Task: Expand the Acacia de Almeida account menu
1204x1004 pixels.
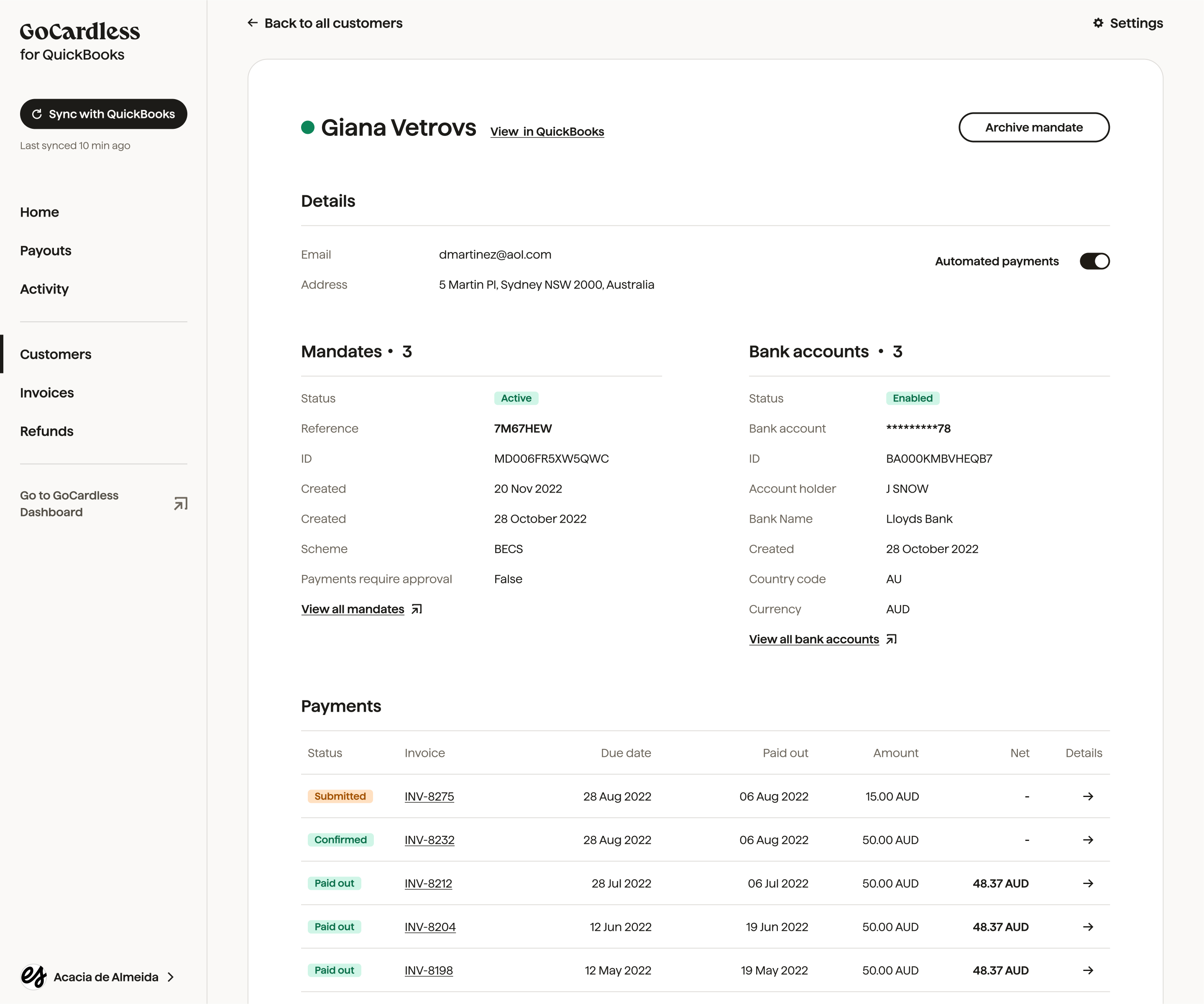Action: tap(170, 978)
